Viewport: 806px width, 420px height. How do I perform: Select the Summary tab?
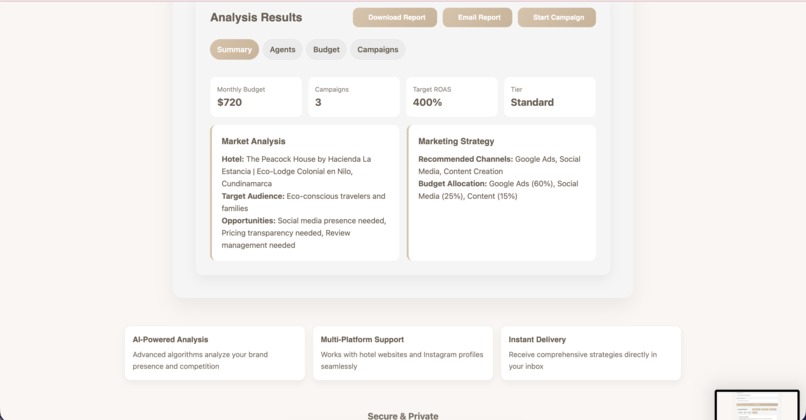(x=234, y=49)
